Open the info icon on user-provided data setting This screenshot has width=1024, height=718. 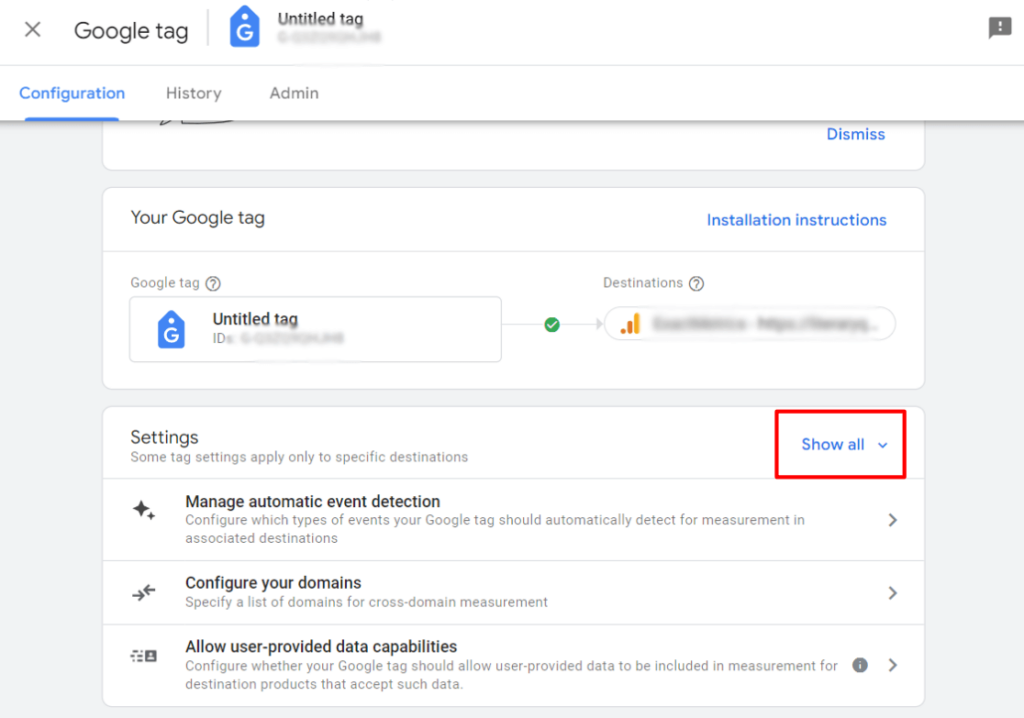859,664
